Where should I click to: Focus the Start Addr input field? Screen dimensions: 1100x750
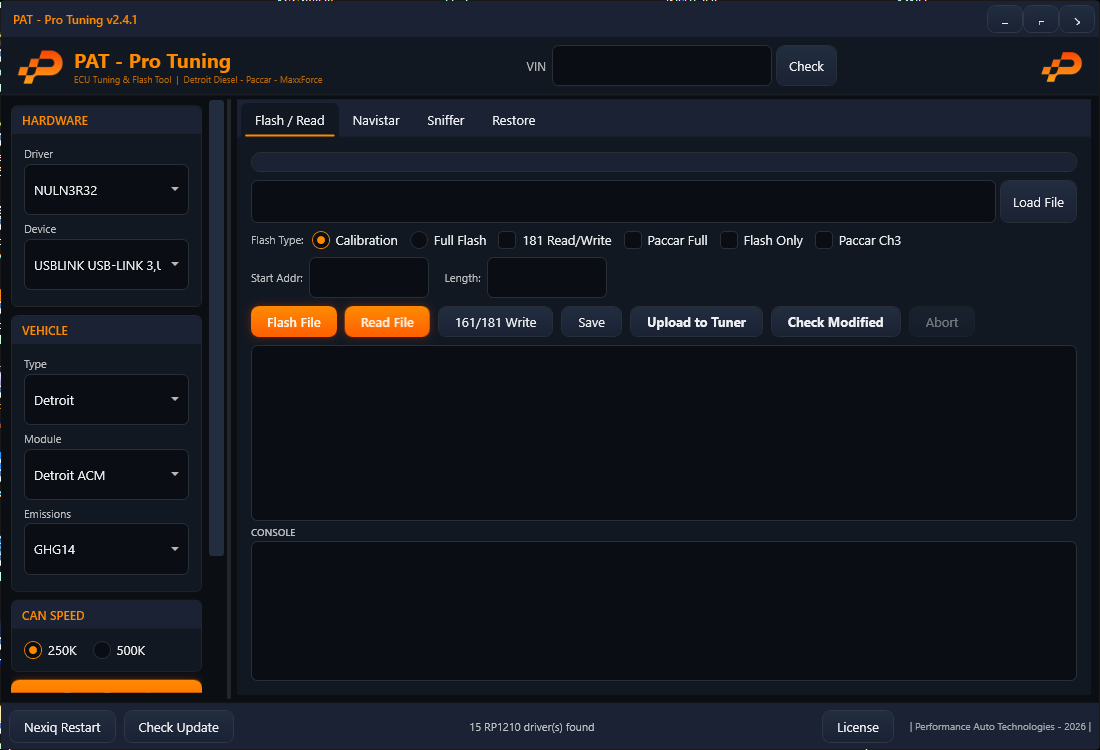click(369, 278)
